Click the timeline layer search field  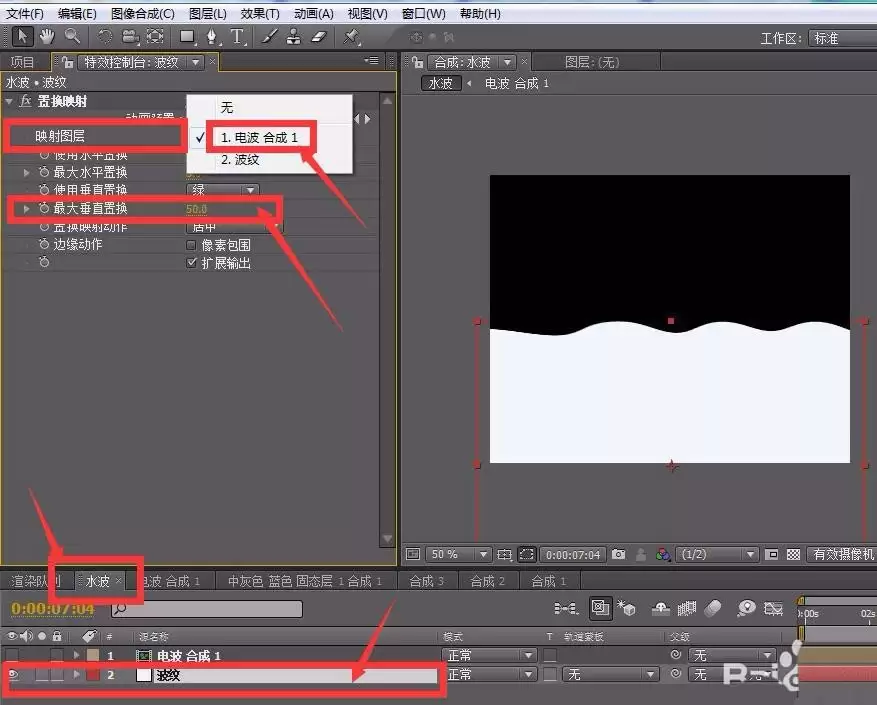tap(207, 609)
